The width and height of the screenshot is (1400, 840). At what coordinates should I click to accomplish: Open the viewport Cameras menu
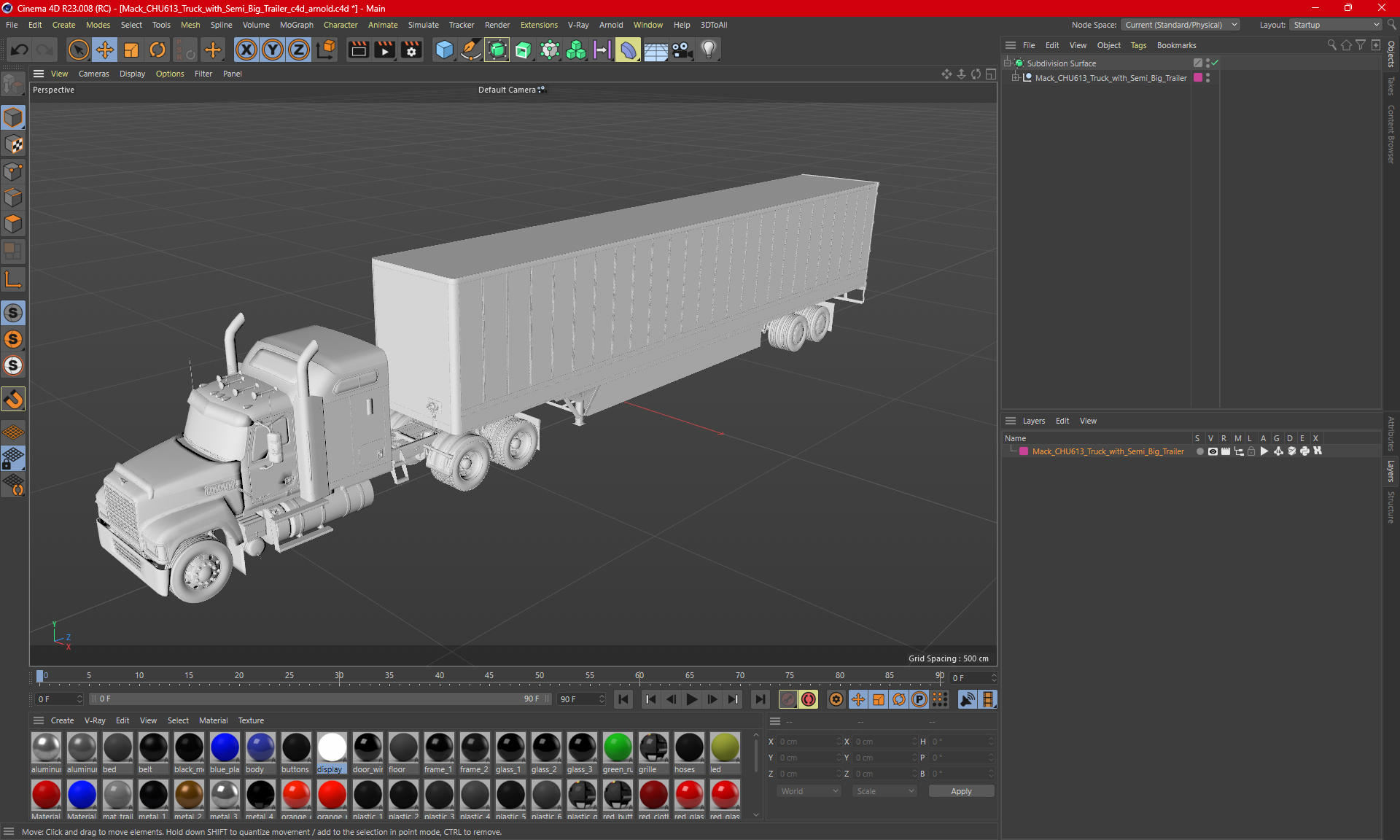93,74
